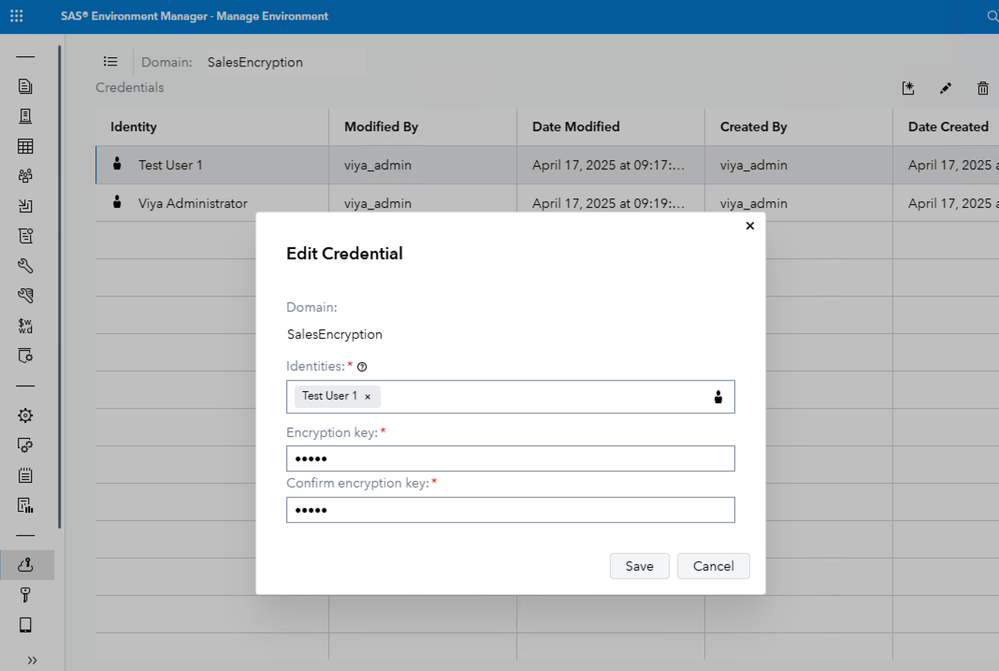Open the mobile device icon in sidebar
The height and width of the screenshot is (671, 999).
[x=25, y=624]
